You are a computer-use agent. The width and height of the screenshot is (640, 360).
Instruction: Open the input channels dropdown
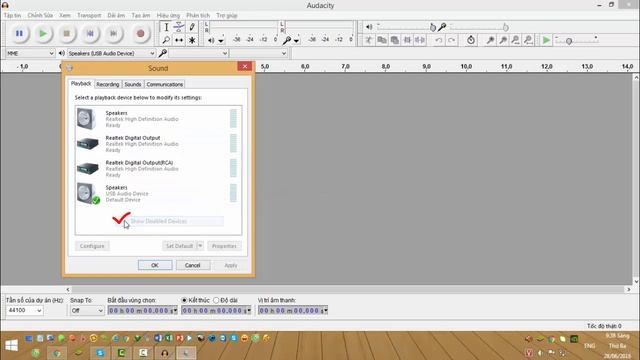tap(258, 53)
